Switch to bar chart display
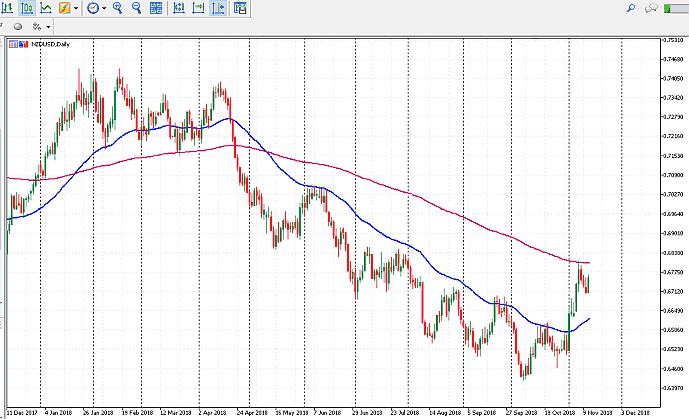Screen dimensions: 689x419 [8, 8]
